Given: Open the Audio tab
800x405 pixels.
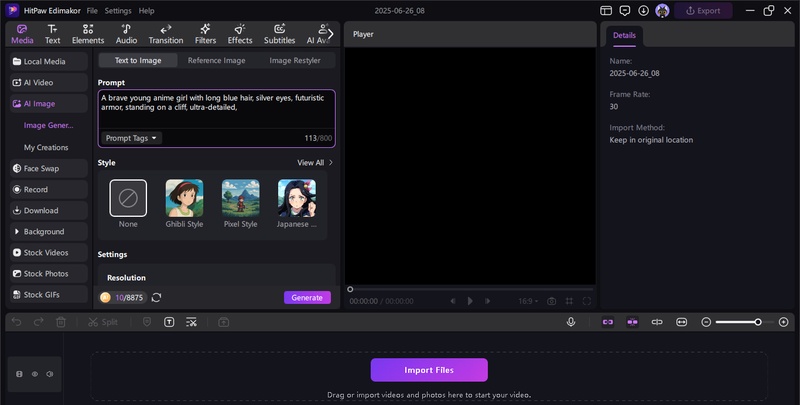Looking at the screenshot, I should (126, 34).
